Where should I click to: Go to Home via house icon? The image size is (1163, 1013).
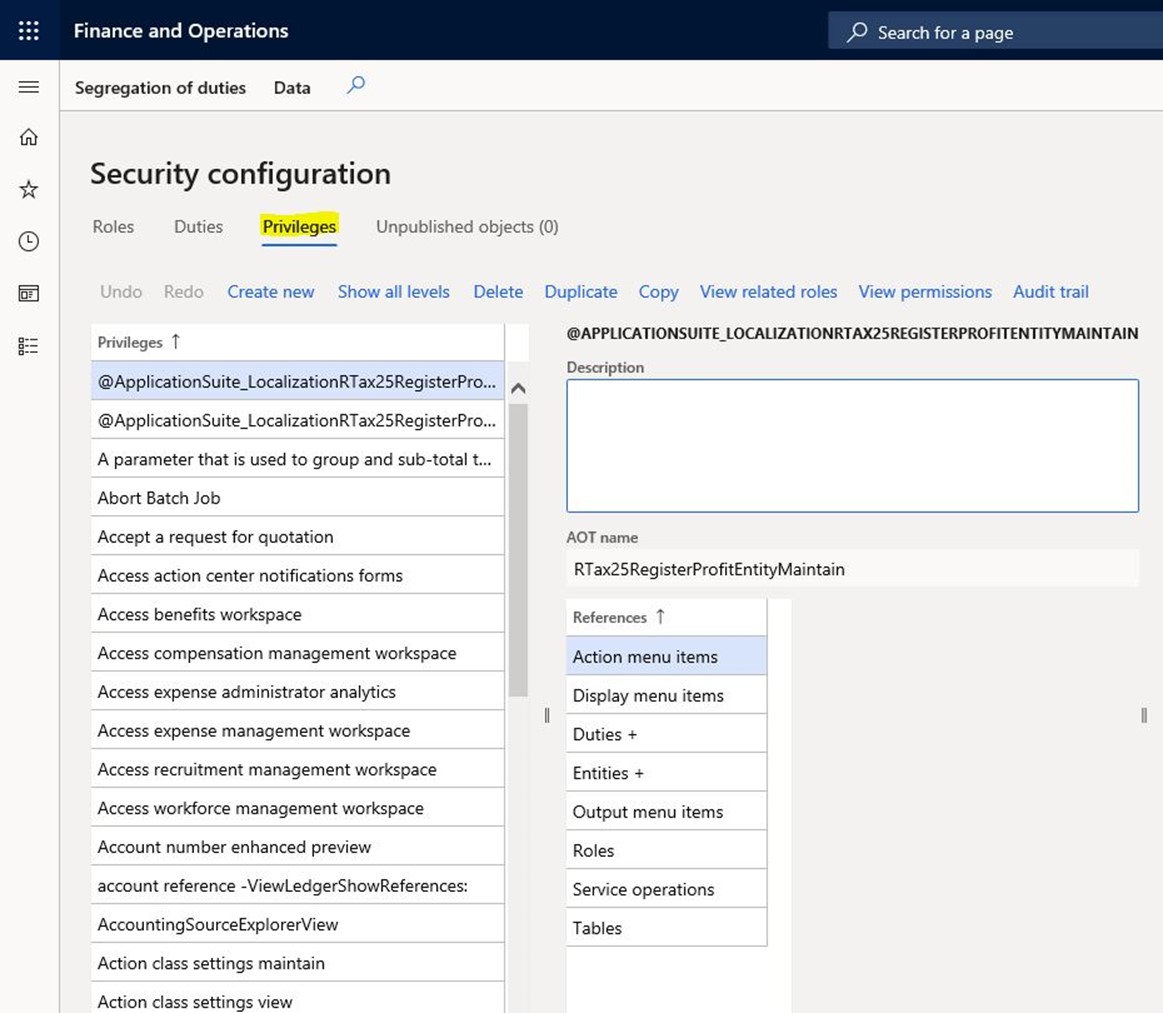(x=29, y=137)
